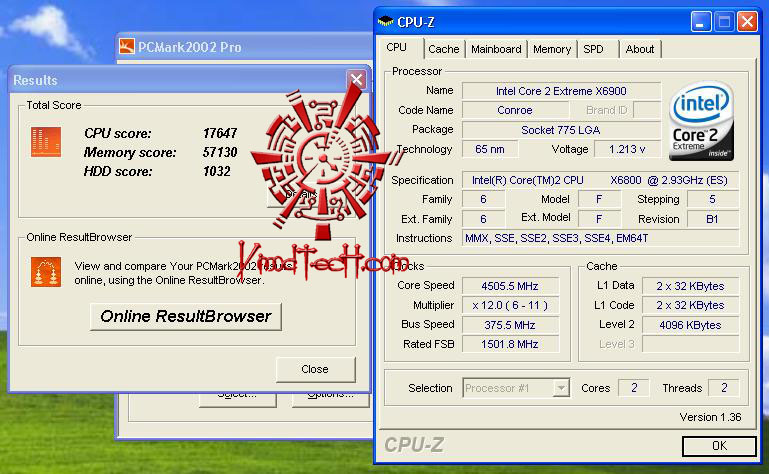Click the L1 Code value 2 x 32 KBytes
The image size is (769, 474).
[690, 305]
